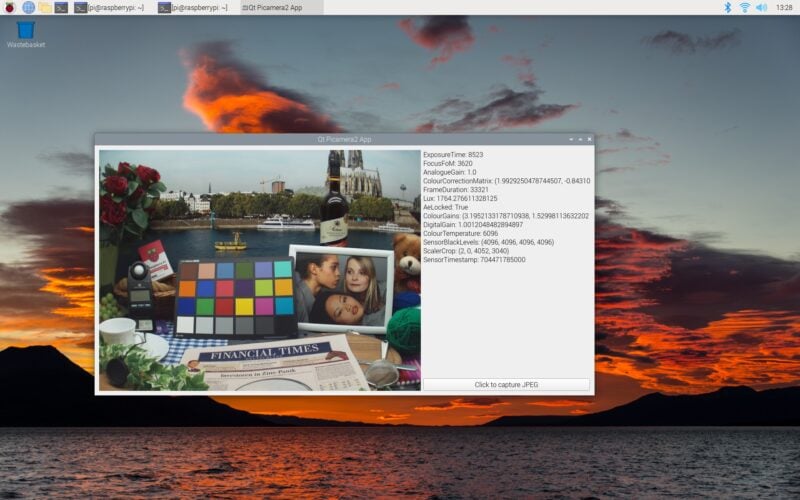Open the Wi-Fi network menu

744,7
